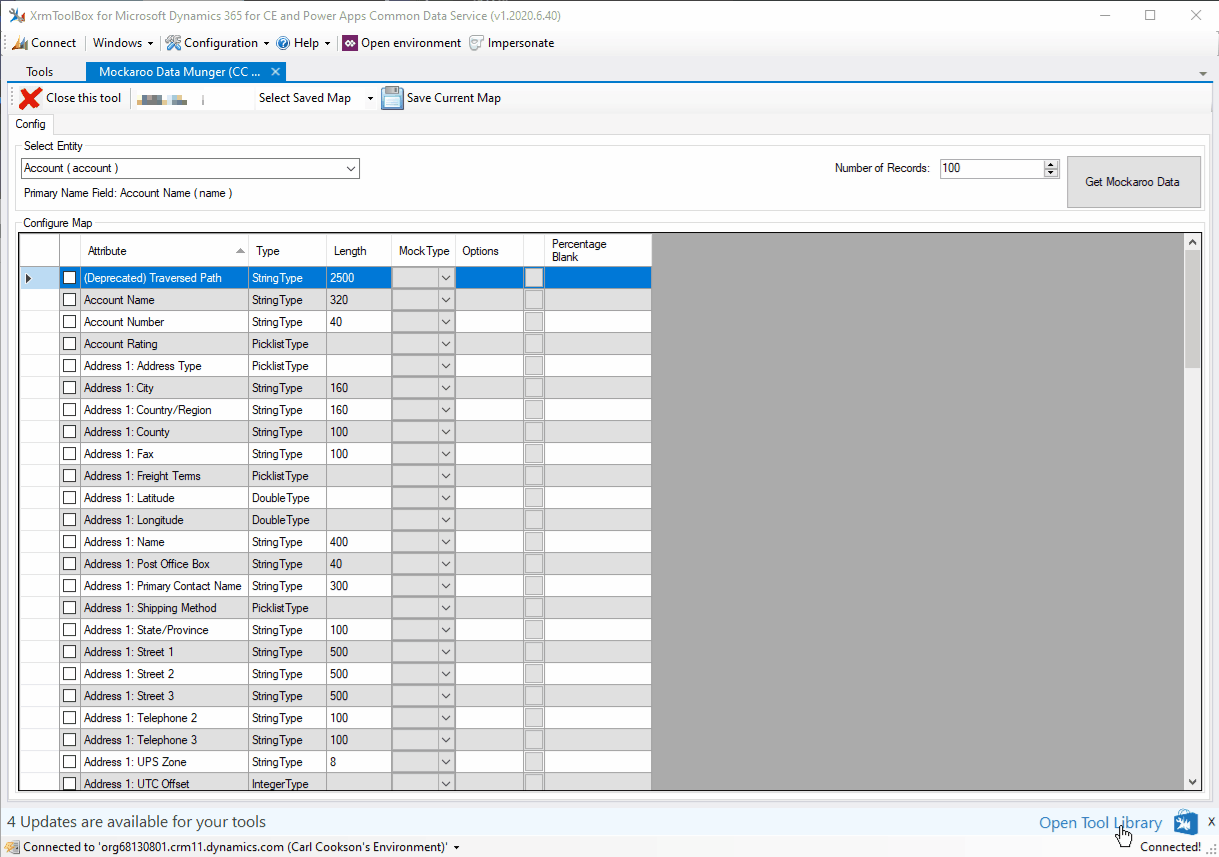Click the vertical scrollbar thumb of grid
This screenshot has width=1219, height=857.
click(x=1192, y=309)
